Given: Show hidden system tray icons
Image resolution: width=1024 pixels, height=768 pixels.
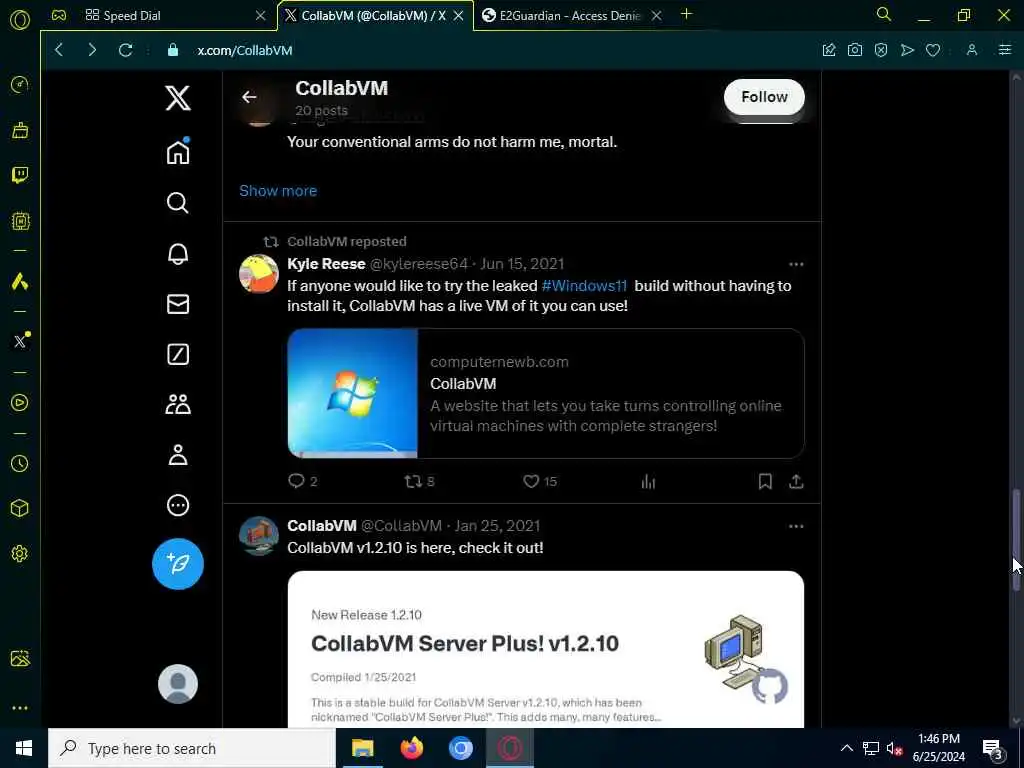Looking at the screenshot, I should pos(846,748).
